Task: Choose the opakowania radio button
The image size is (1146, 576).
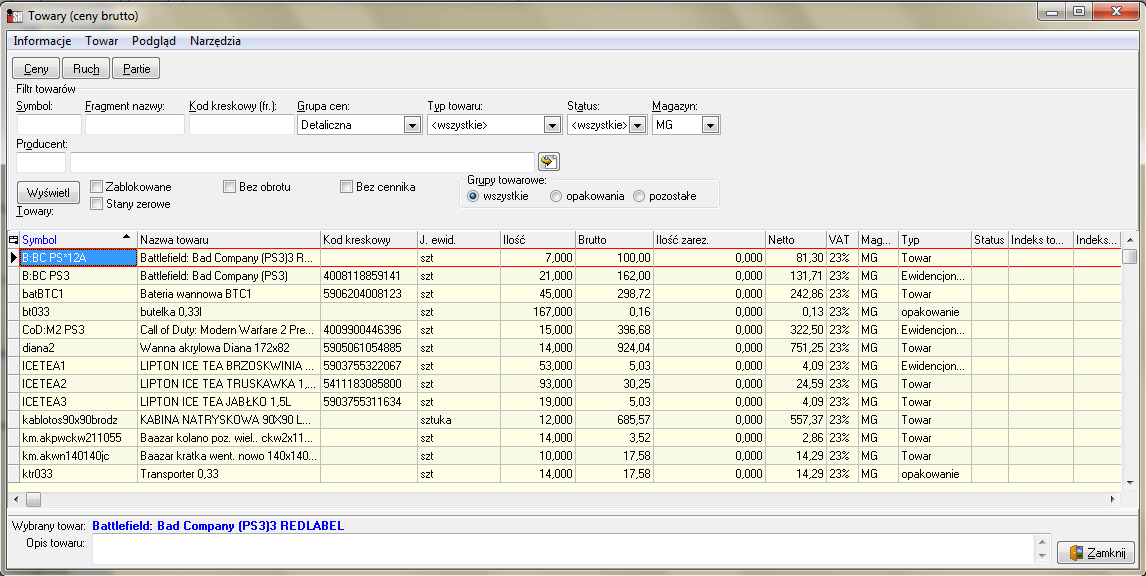Action: pyautogui.click(x=556, y=196)
